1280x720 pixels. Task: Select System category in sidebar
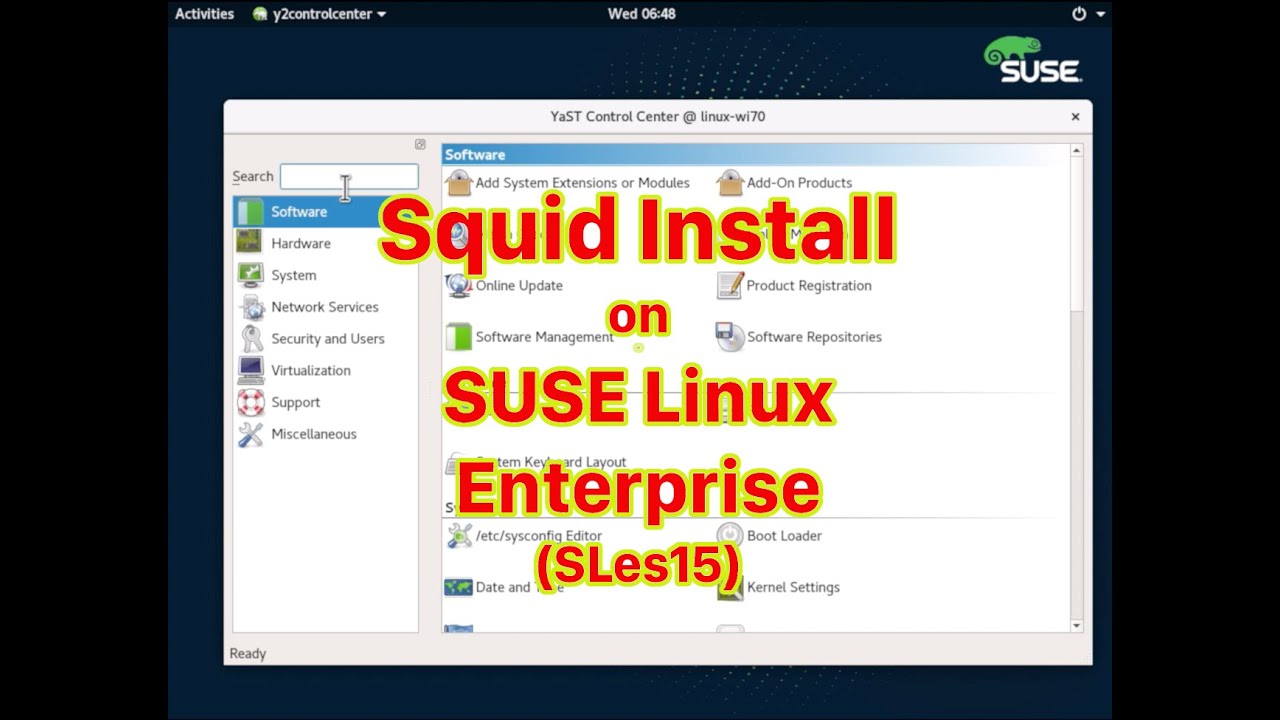(x=325, y=275)
